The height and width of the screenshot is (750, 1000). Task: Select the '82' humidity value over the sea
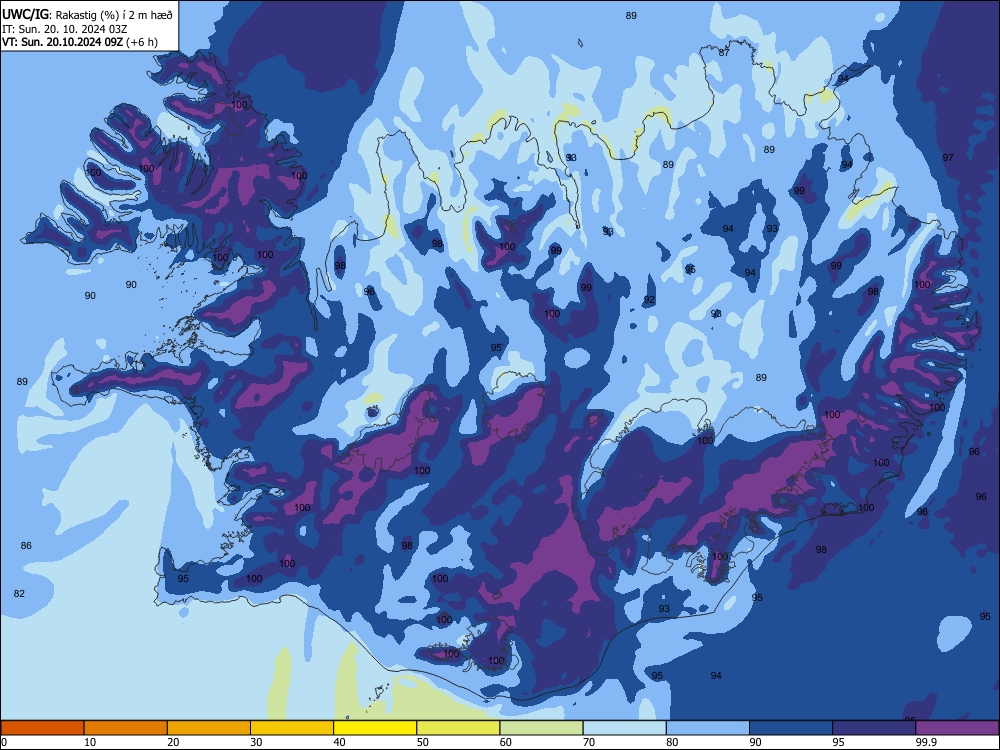tap(19, 594)
